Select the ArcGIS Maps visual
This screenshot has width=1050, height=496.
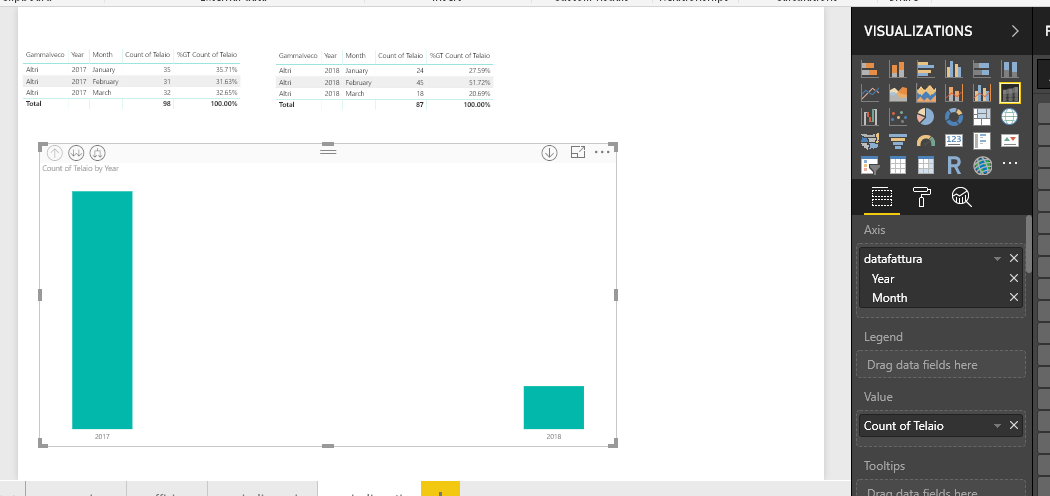click(x=982, y=165)
